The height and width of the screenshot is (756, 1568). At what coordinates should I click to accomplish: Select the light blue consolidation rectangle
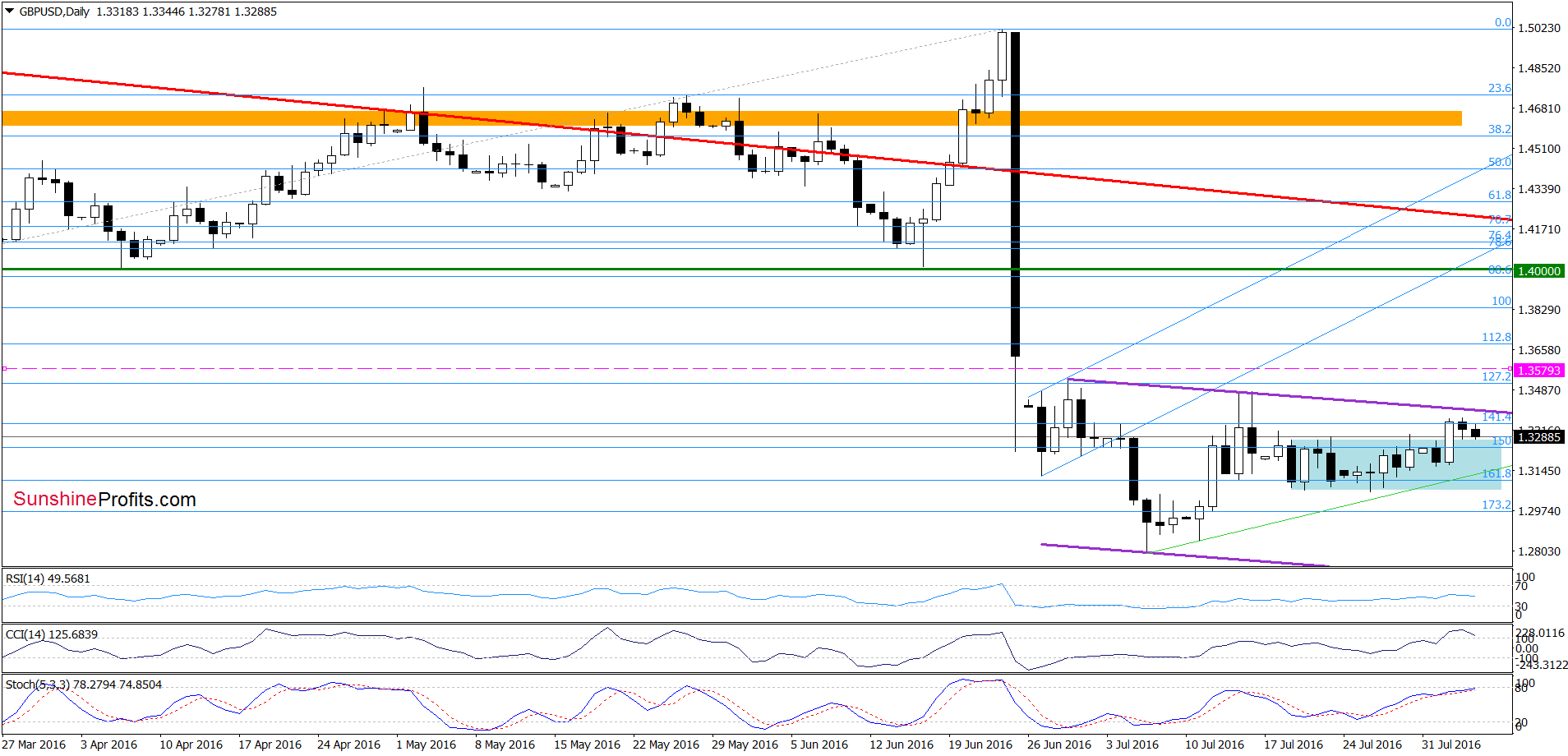pyautogui.click(x=1395, y=465)
